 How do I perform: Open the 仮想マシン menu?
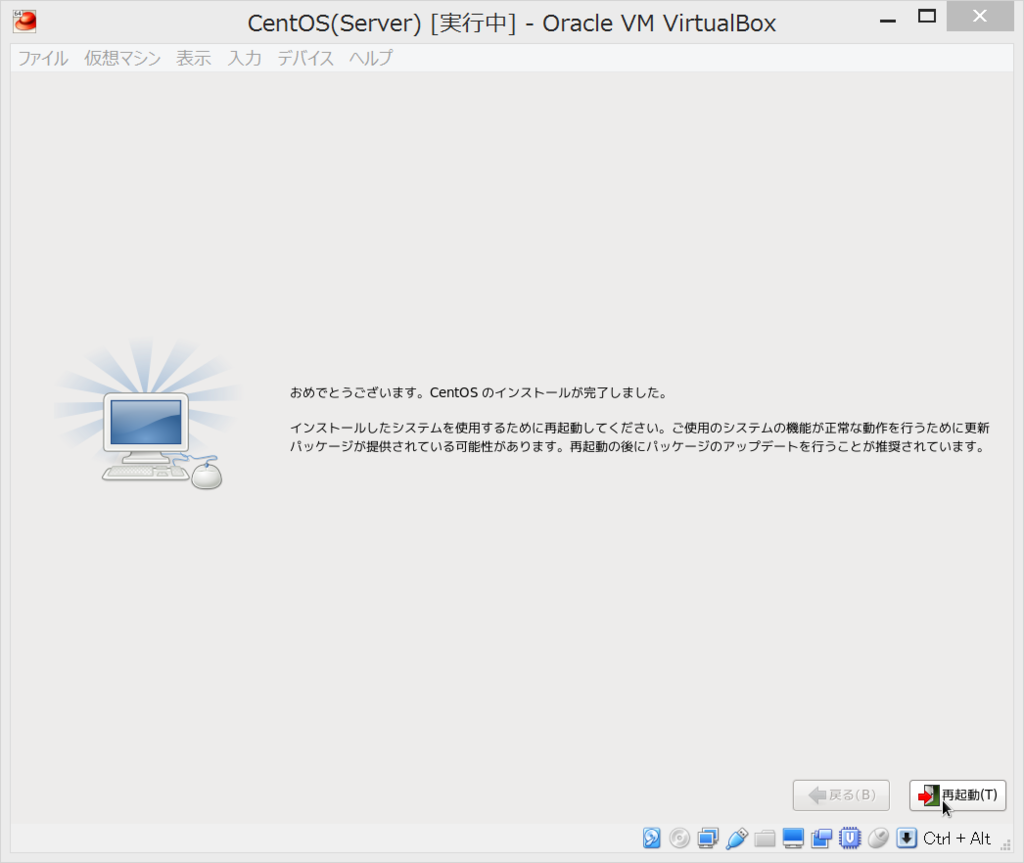122,58
